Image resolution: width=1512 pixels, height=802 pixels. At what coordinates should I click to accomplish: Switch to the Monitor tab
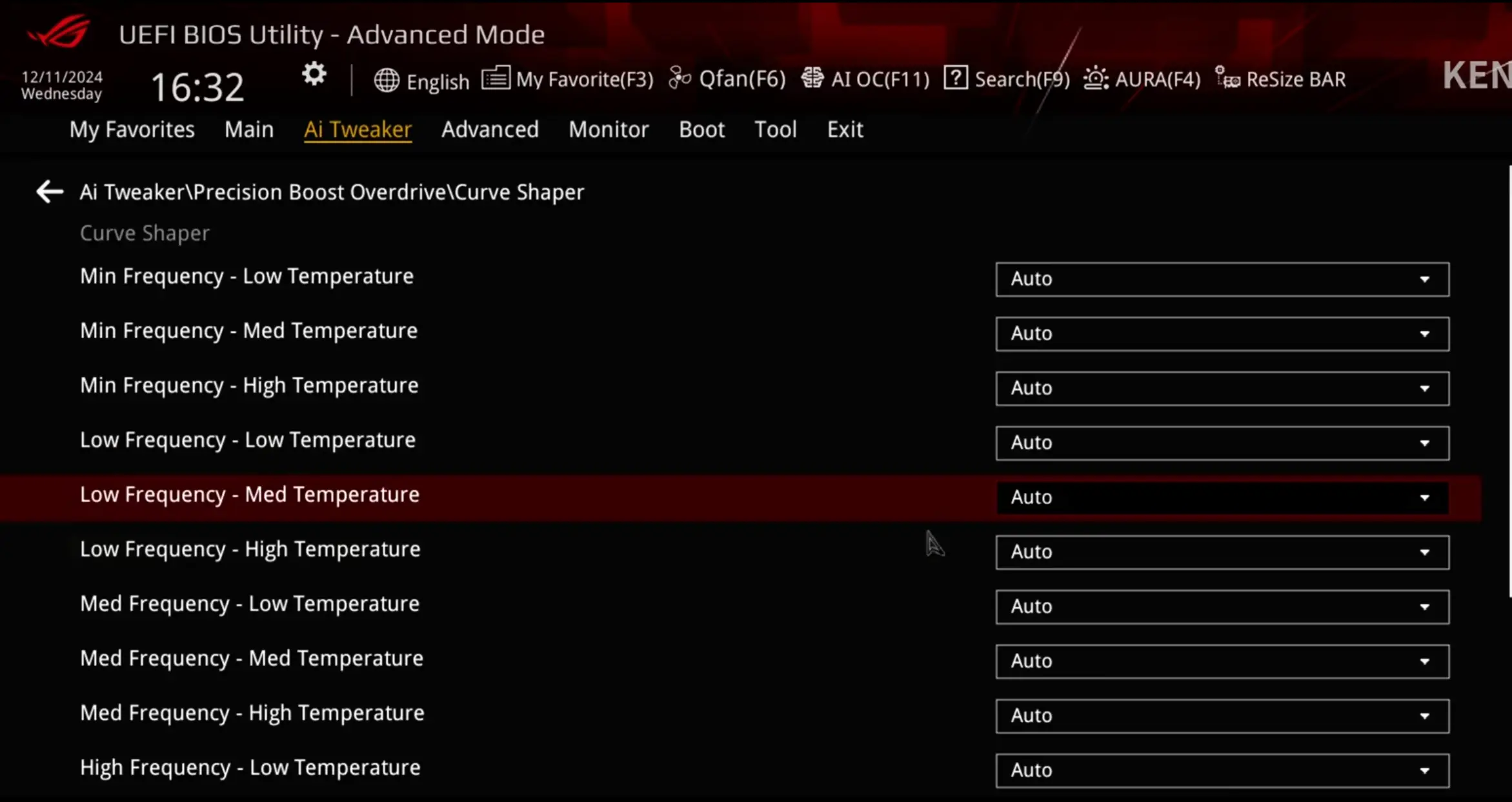point(609,130)
